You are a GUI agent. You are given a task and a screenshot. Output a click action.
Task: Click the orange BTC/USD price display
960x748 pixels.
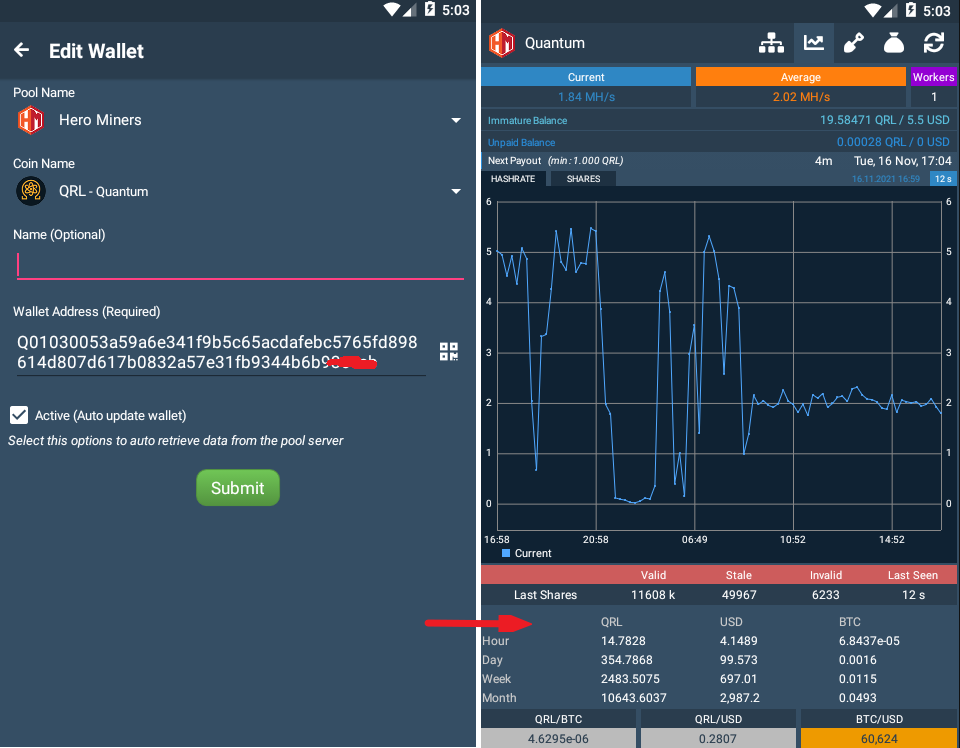pos(879,738)
